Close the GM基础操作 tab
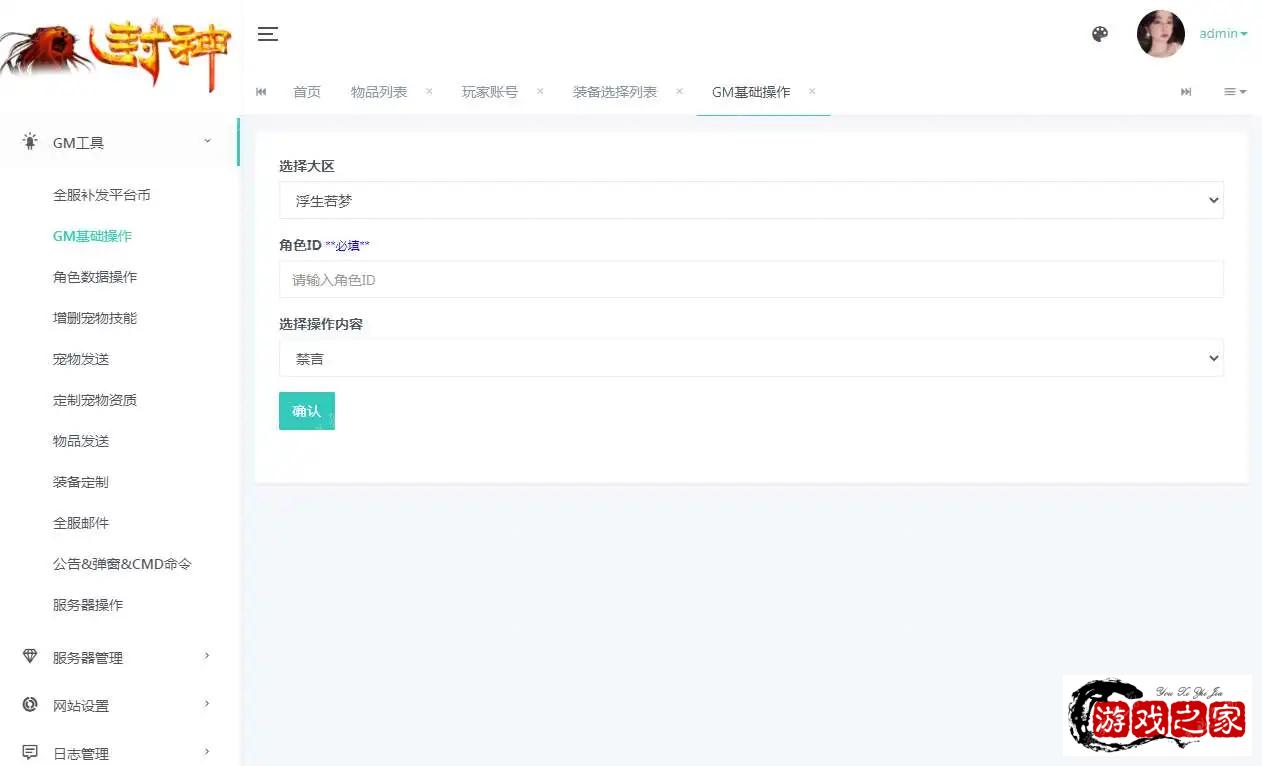The image size is (1262, 766). pos(812,91)
